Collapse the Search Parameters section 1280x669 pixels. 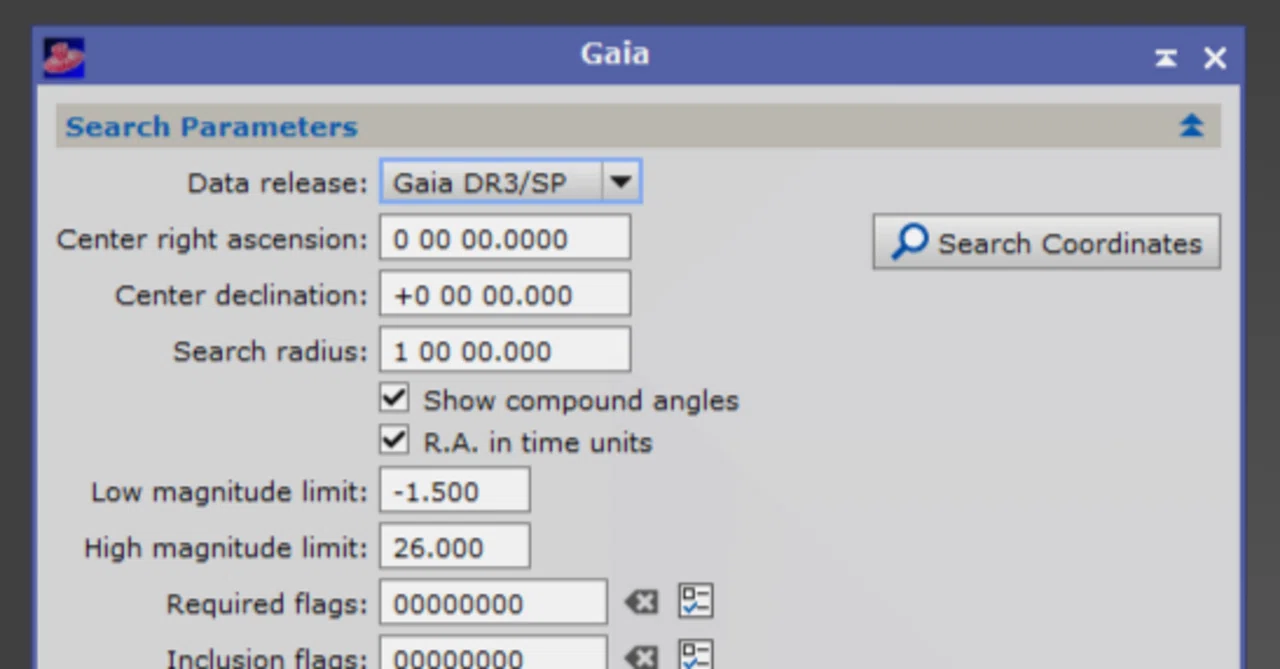tap(1191, 126)
